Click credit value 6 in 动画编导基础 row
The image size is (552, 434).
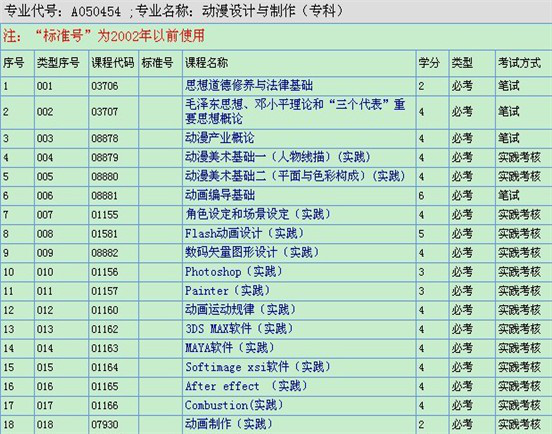click(421, 195)
